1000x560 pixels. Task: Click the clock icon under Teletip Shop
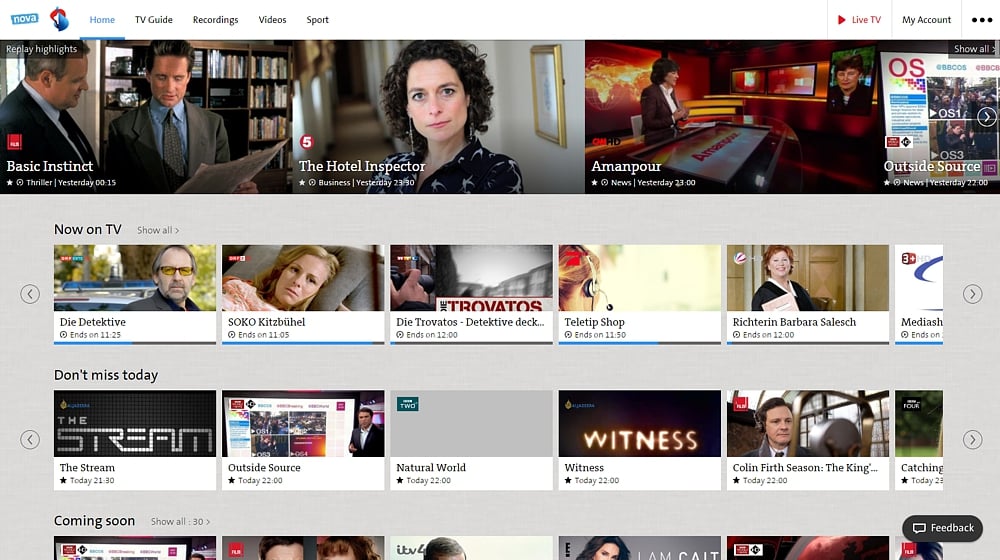568,335
